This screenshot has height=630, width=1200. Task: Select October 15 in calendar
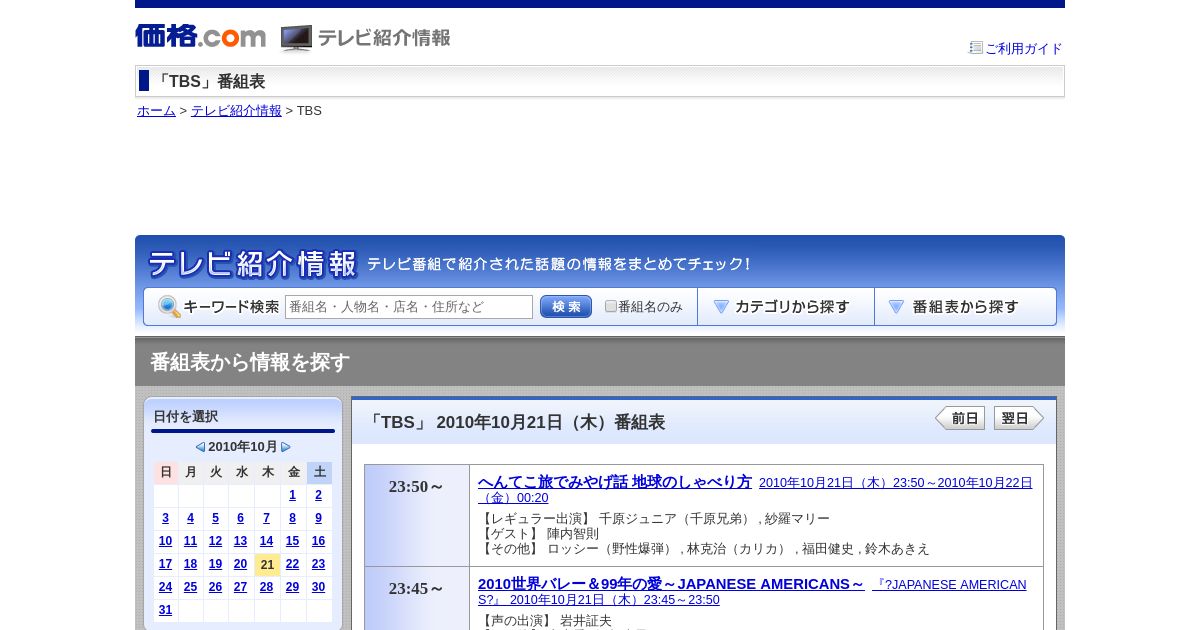pyautogui.click(x=293, y=541)
